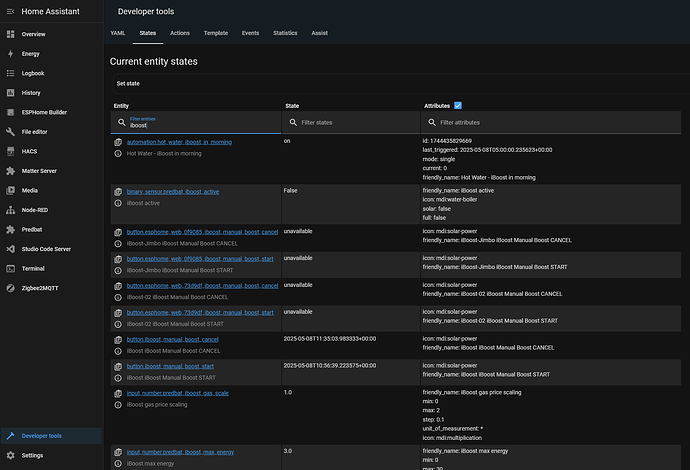This screenshot has height=470, width=690.
Task: Select the state 2025-05-08T11:35:03.983333+00:00
Action: point(330,339)
